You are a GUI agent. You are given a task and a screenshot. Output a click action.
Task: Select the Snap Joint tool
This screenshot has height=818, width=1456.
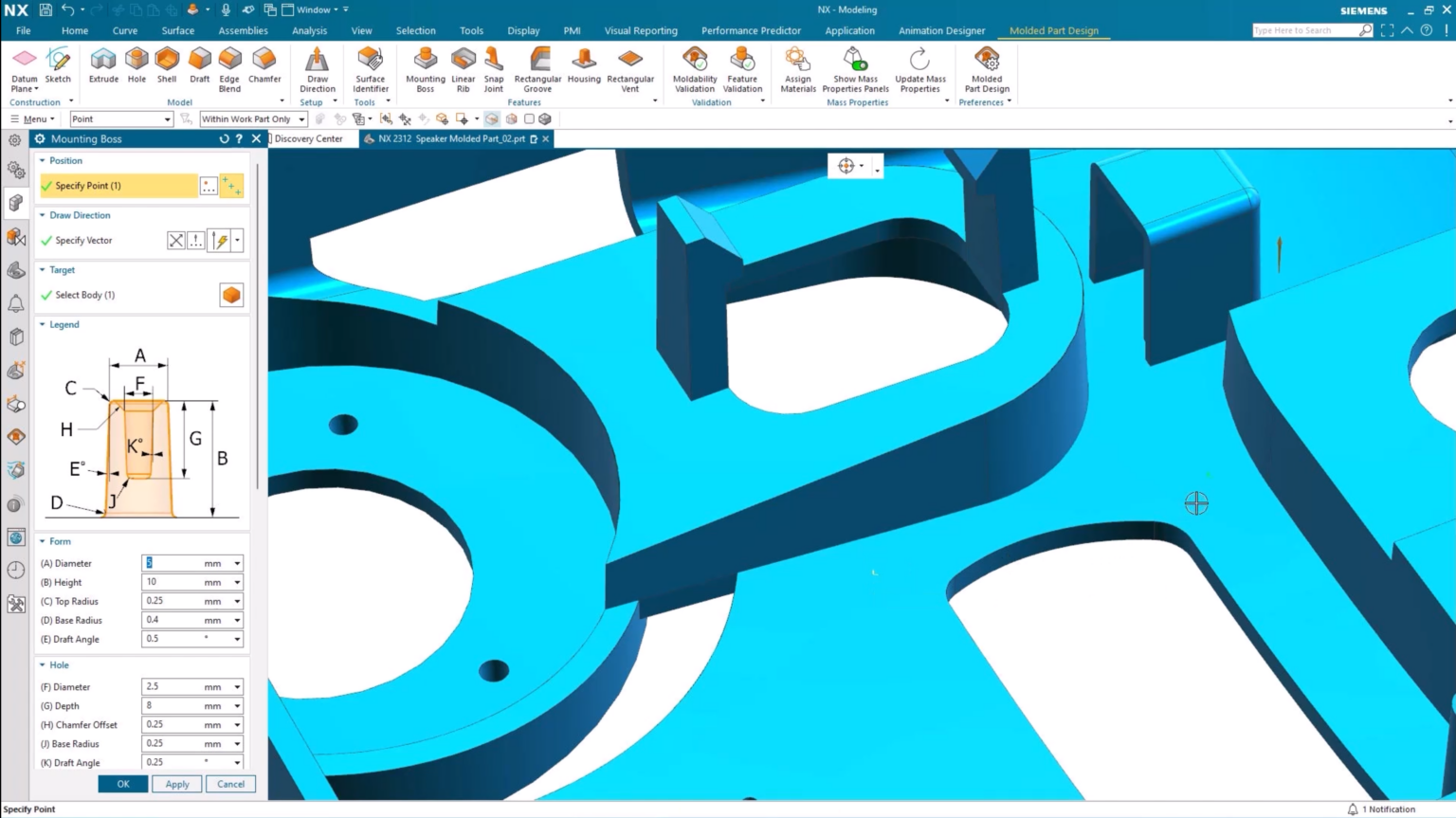coord(493,66)
